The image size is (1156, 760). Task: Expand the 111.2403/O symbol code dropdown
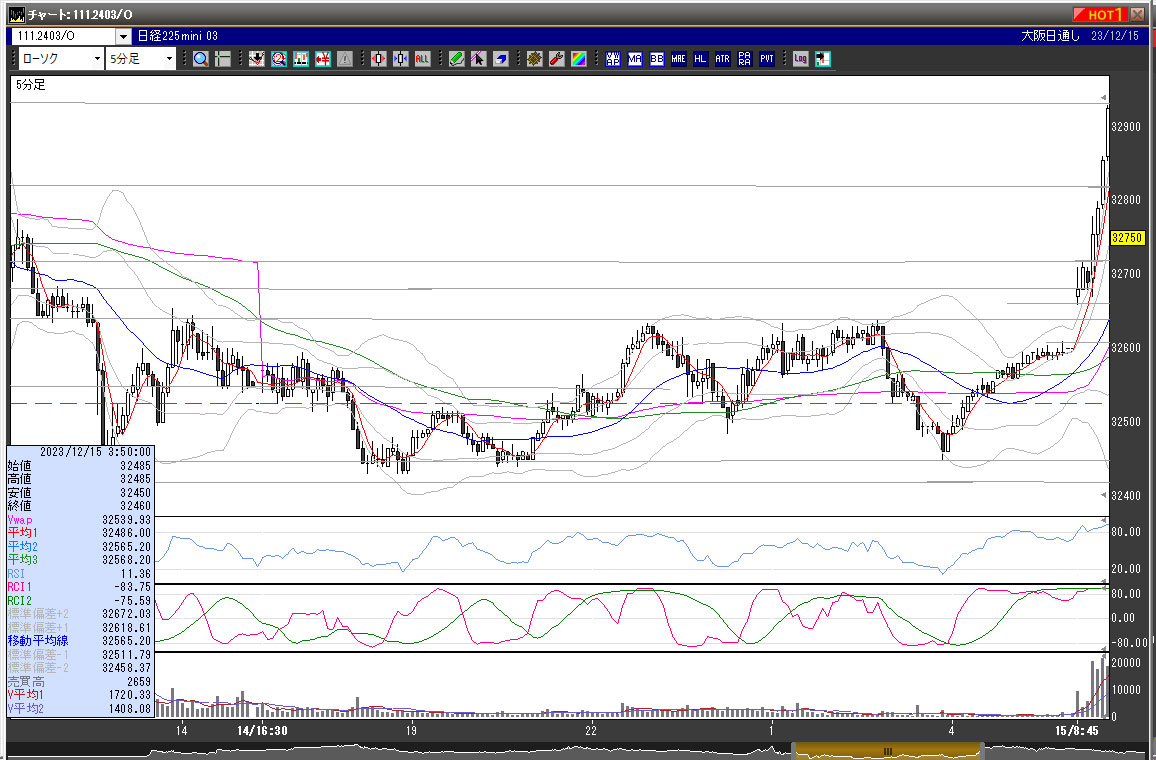[x=123, y=36]
